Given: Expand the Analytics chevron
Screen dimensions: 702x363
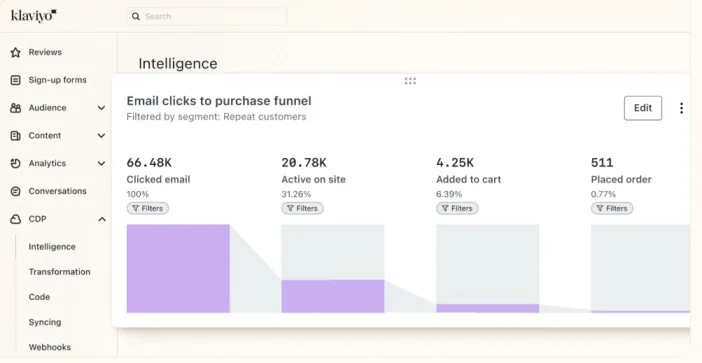Looking at the screenshot, I should (102, 163).
